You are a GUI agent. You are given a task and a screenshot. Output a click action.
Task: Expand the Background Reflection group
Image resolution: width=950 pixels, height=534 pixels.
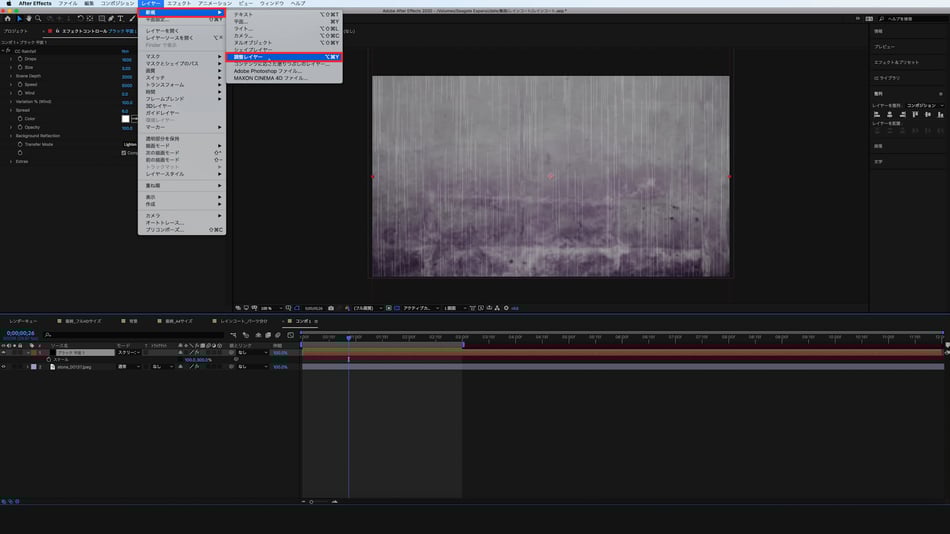[11, 136]
